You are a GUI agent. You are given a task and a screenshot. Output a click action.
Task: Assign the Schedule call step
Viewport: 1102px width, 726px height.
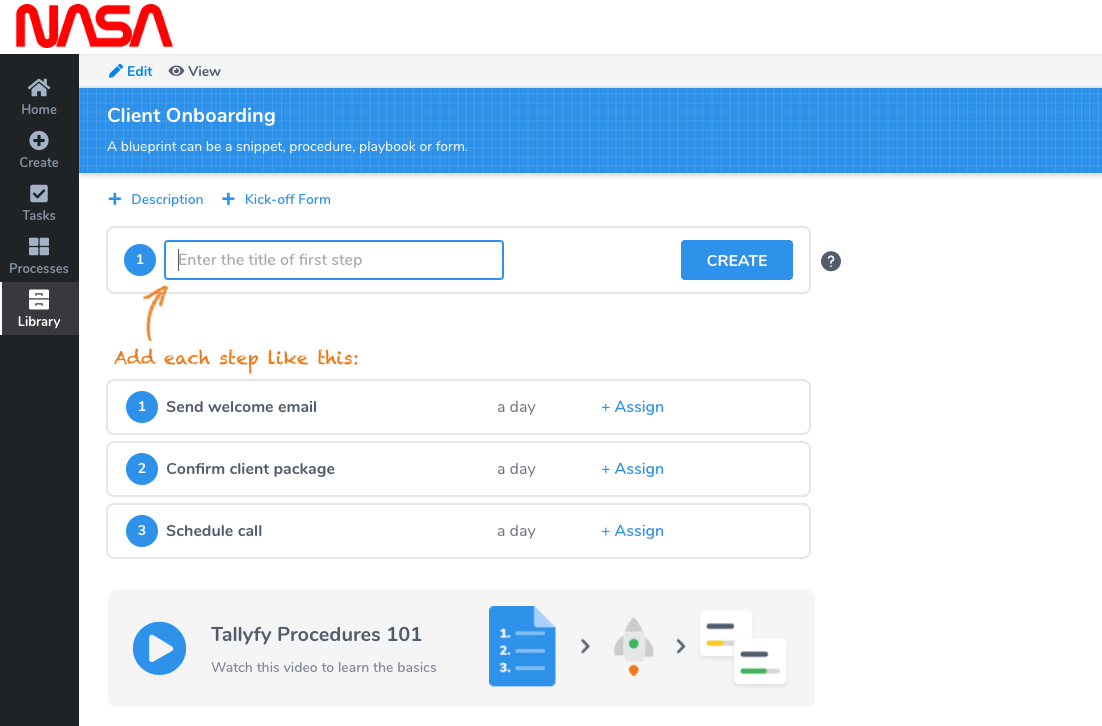click(632, 531)
